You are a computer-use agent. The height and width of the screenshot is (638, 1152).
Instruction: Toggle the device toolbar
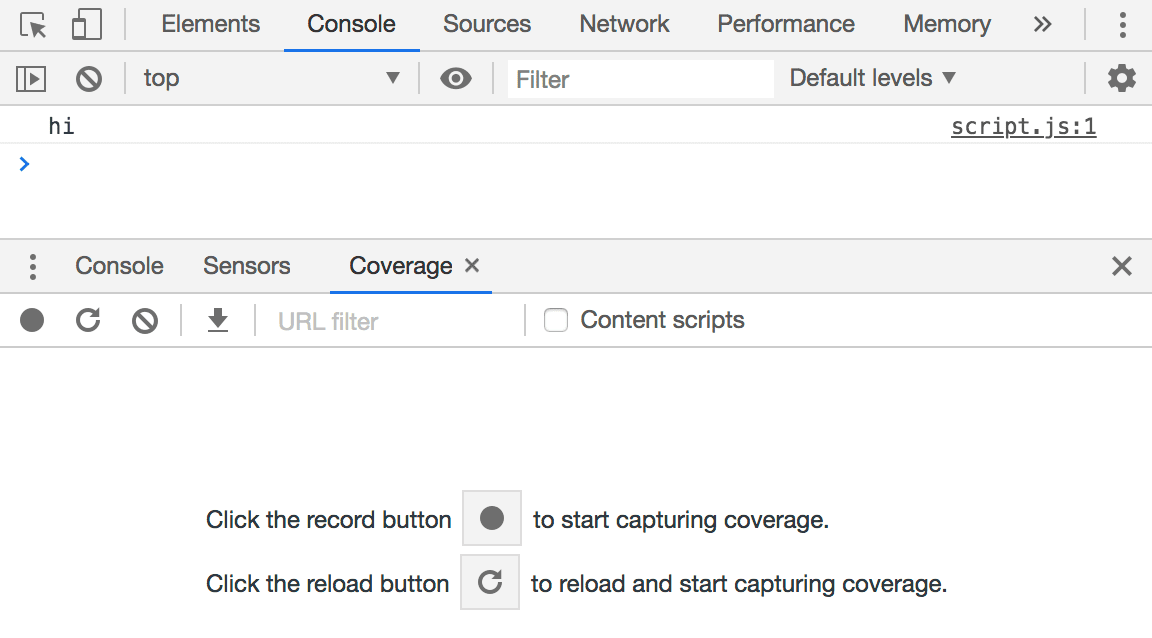pos(86,23)
